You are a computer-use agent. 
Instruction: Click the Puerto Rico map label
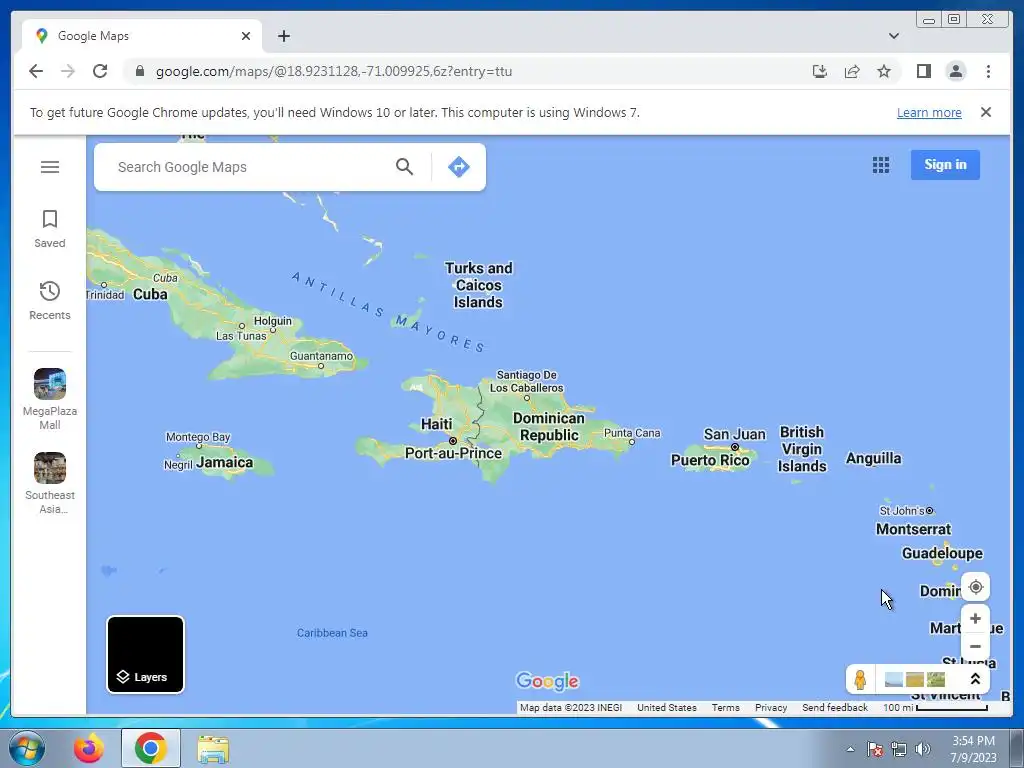click(x=710, y=460)
